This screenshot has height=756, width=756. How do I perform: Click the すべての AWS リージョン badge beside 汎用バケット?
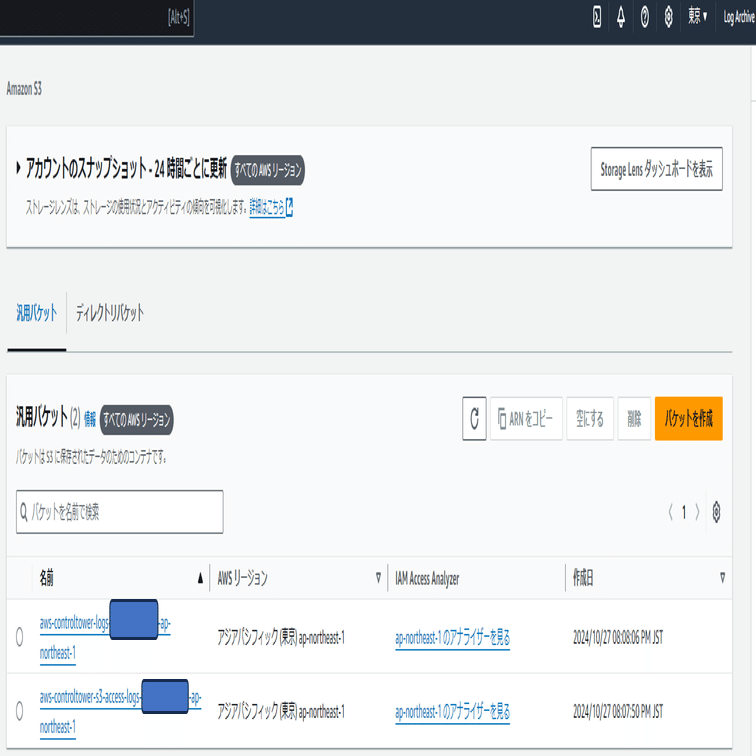coord(137,419)
